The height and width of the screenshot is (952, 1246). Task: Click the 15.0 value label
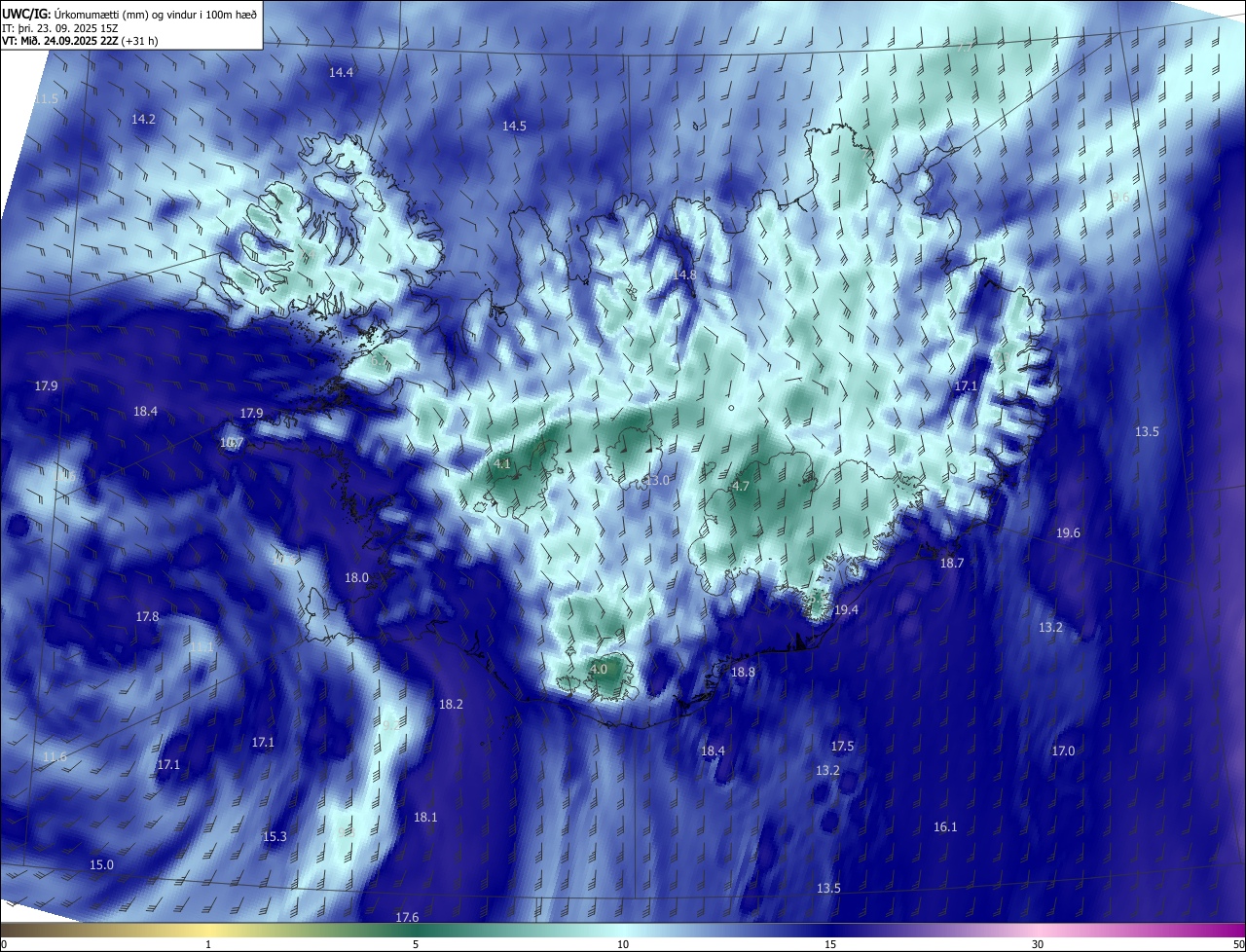[x=101, y=865]
